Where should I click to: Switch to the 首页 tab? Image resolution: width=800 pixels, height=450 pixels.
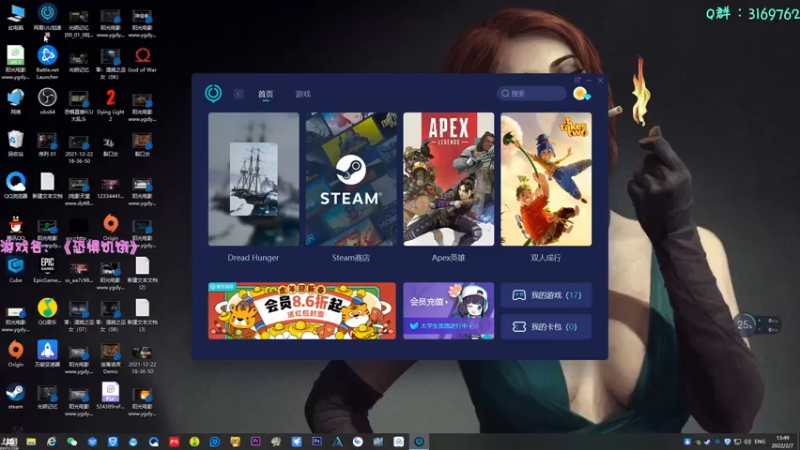click(x=265, y=94)
